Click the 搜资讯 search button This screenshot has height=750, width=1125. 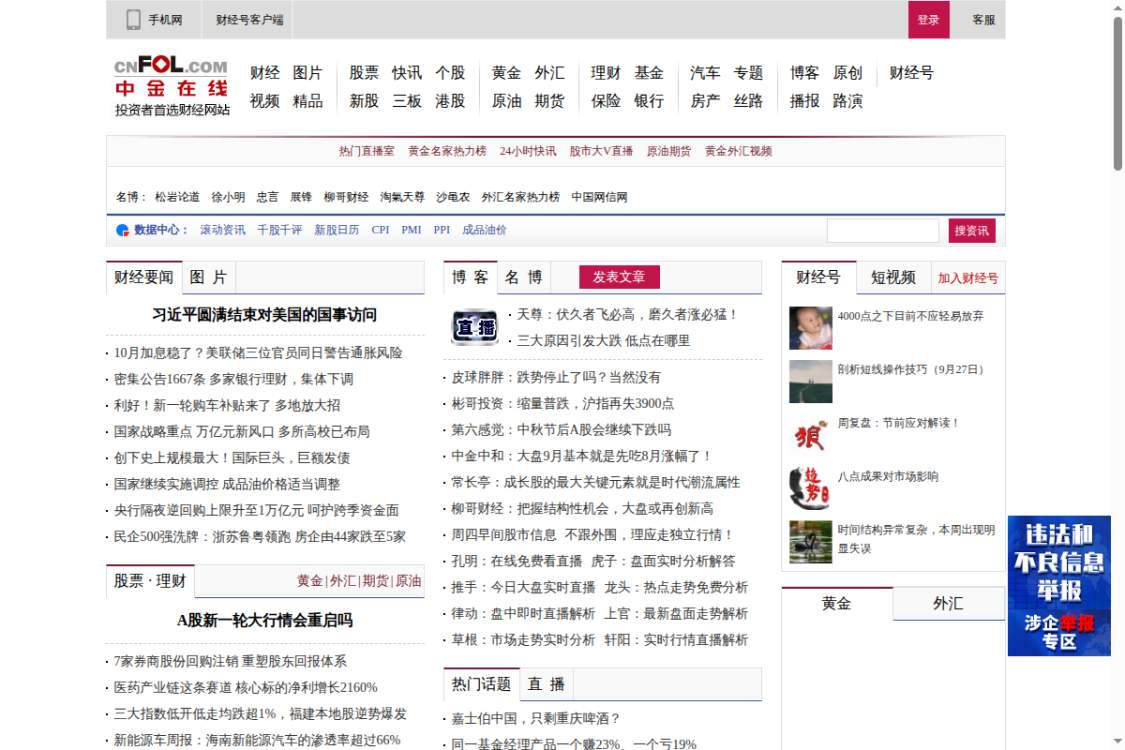(x=971, y=230)
